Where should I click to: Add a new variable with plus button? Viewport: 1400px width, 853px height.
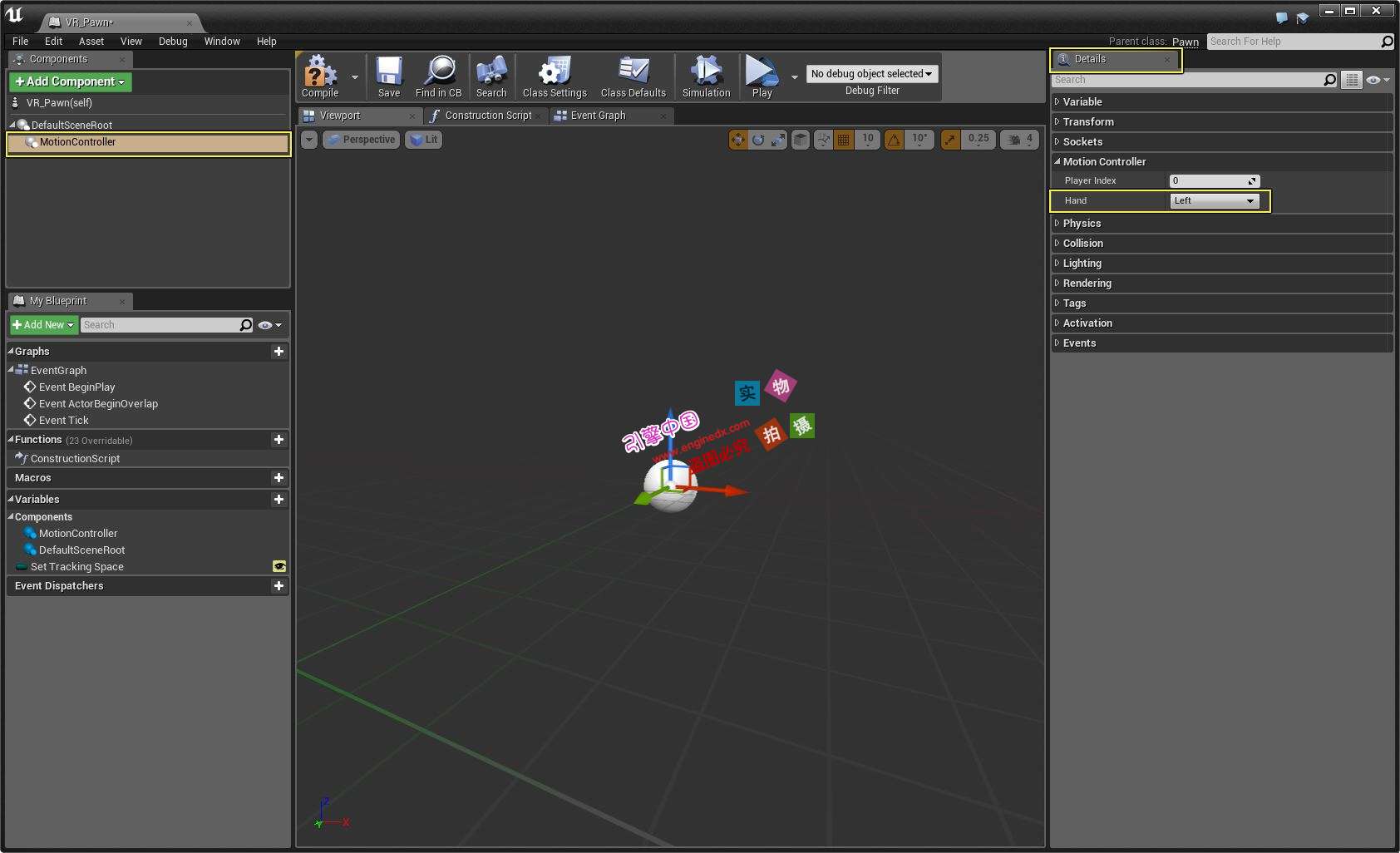coord(279,500)
